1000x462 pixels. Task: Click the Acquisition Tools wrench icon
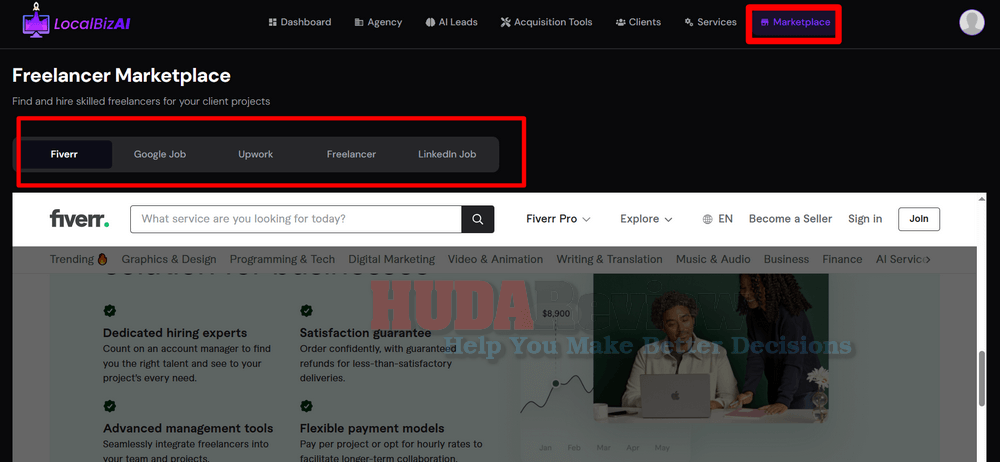pyautogui.click(x=506, y=22)
